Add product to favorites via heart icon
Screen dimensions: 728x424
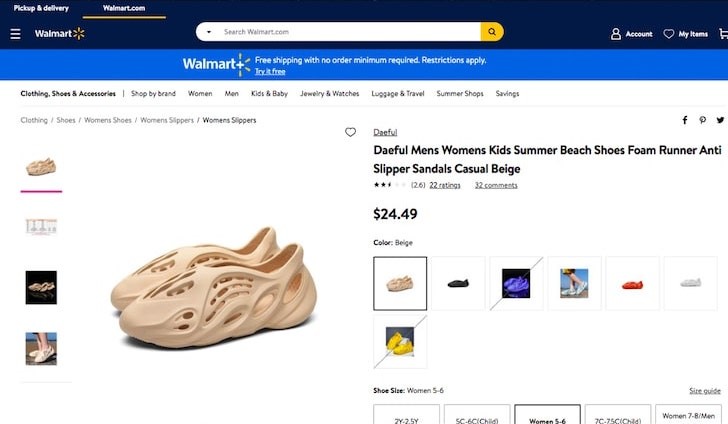coord(351,132)
